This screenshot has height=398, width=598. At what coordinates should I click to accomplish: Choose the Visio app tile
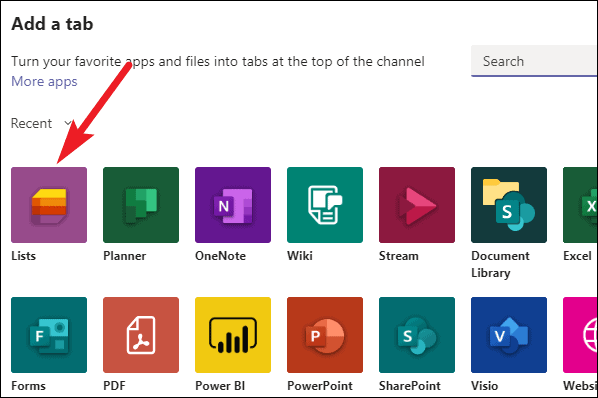coord(509,335)
